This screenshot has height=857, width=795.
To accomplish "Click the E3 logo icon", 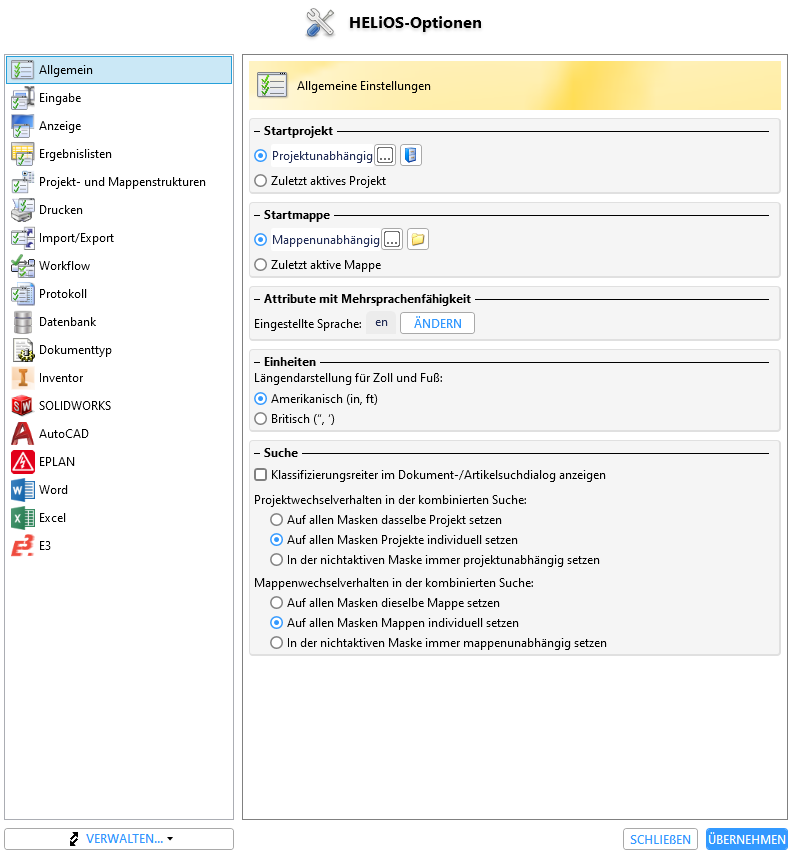I will point(22,545).
